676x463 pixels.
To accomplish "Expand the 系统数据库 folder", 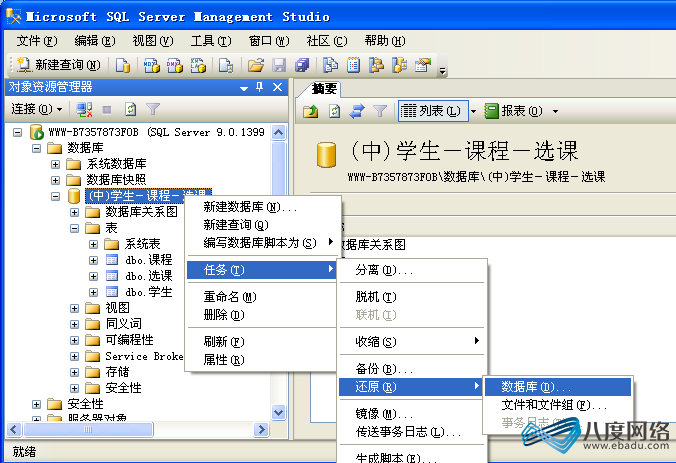I will (56, 164).
